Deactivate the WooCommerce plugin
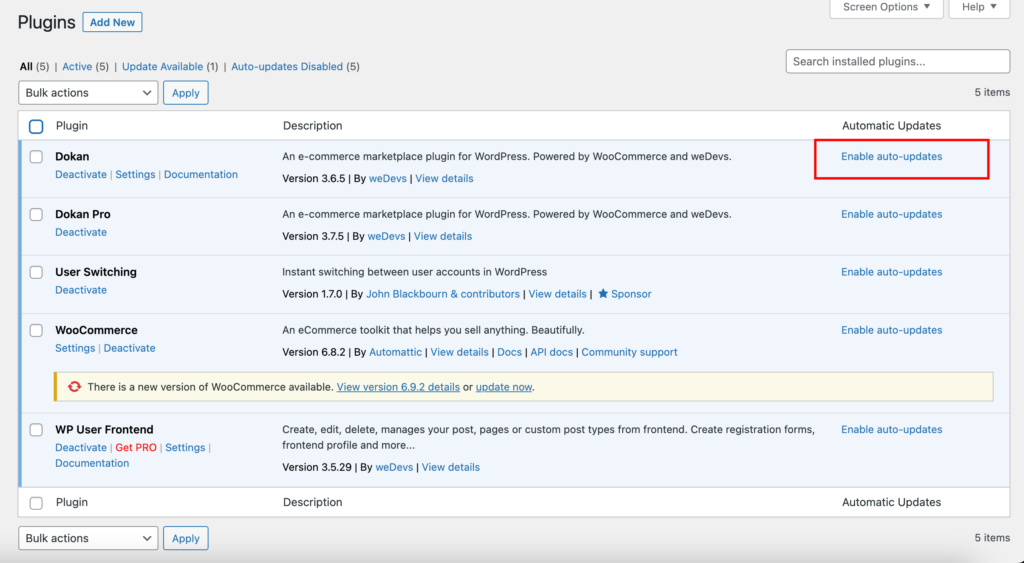Viewport: 1024px width, 563px height. click(x=129, y=348)
